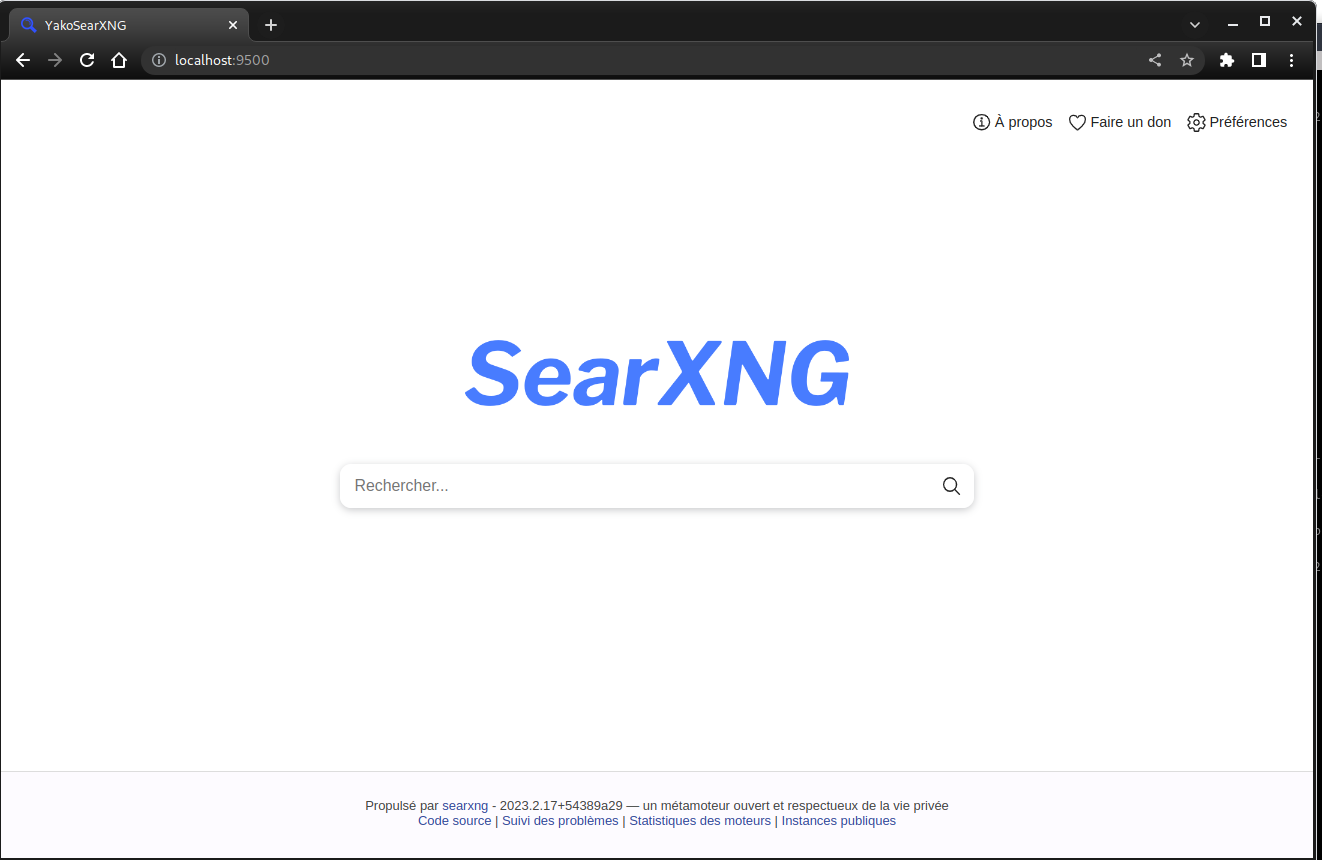Screen dimensions: 1322x860
Task: Open the Code source link
Action: [454, 820]
